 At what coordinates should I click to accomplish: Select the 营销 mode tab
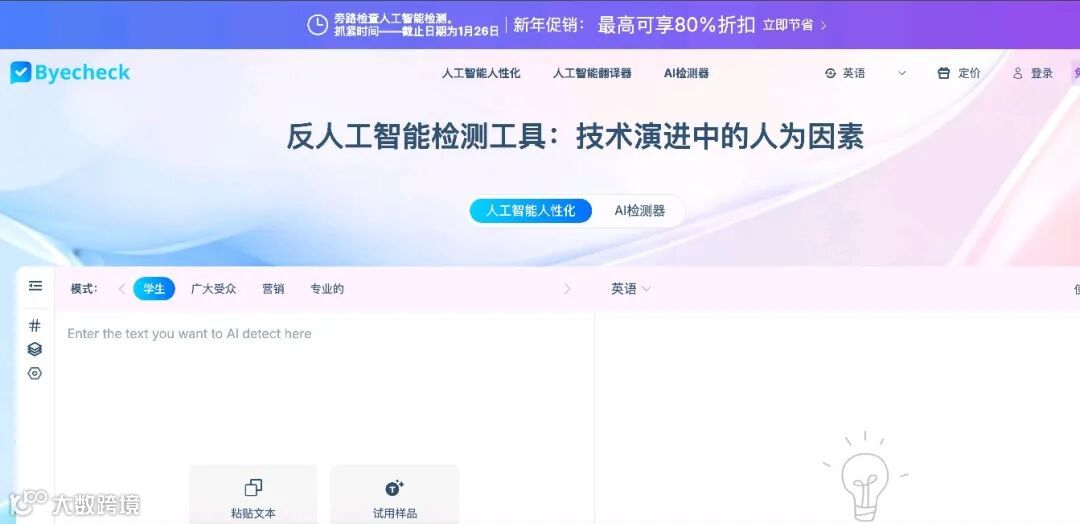273,289
